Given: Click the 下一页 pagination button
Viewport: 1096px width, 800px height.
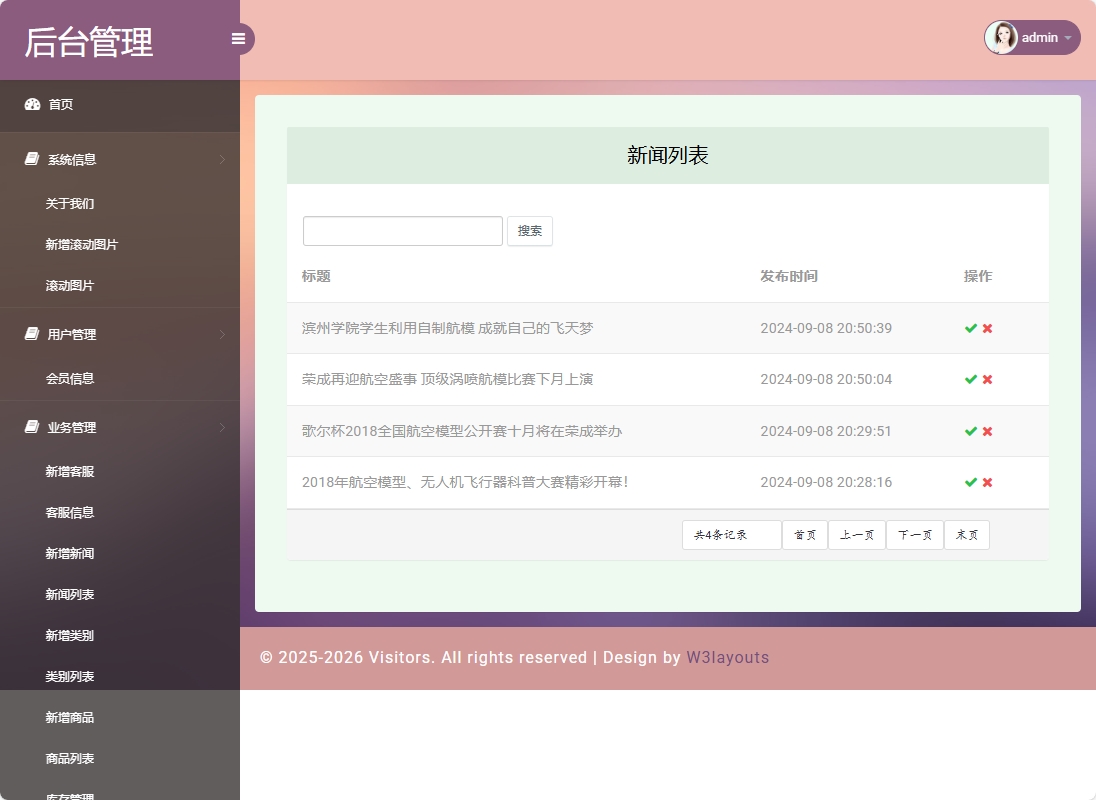Looking at the screenshot, I should click(x=914, y=534).
